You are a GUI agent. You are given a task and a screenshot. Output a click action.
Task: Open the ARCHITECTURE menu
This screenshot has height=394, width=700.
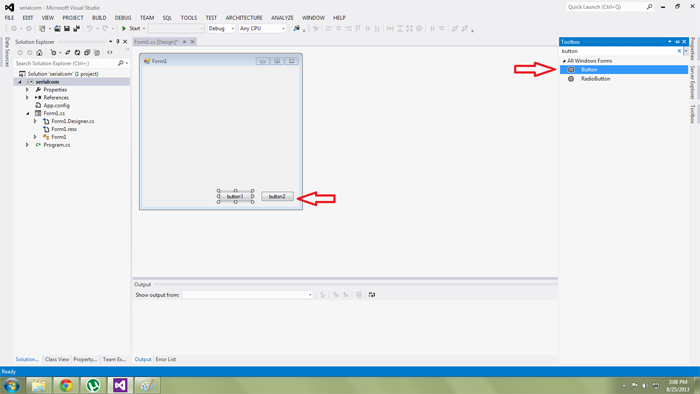click(244, 18)
